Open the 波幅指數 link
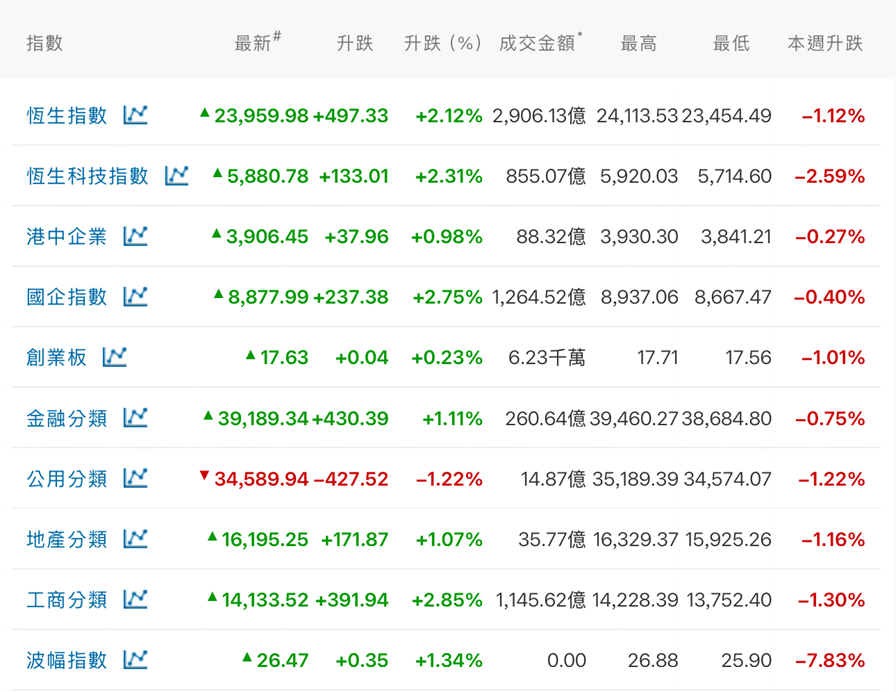This screenshot has width=896, height=692. coord(67,660)
